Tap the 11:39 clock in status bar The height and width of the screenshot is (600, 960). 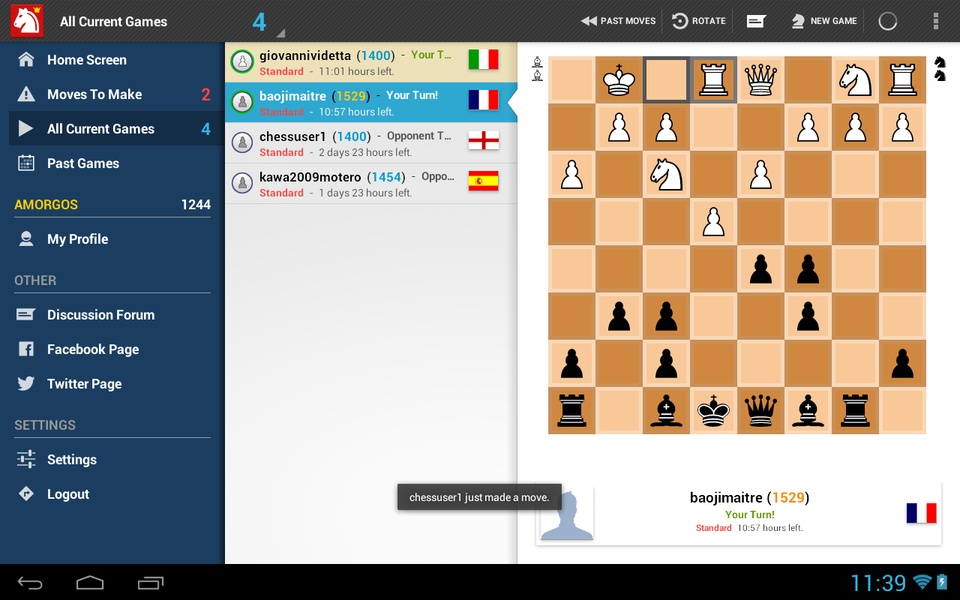point(878,583)
